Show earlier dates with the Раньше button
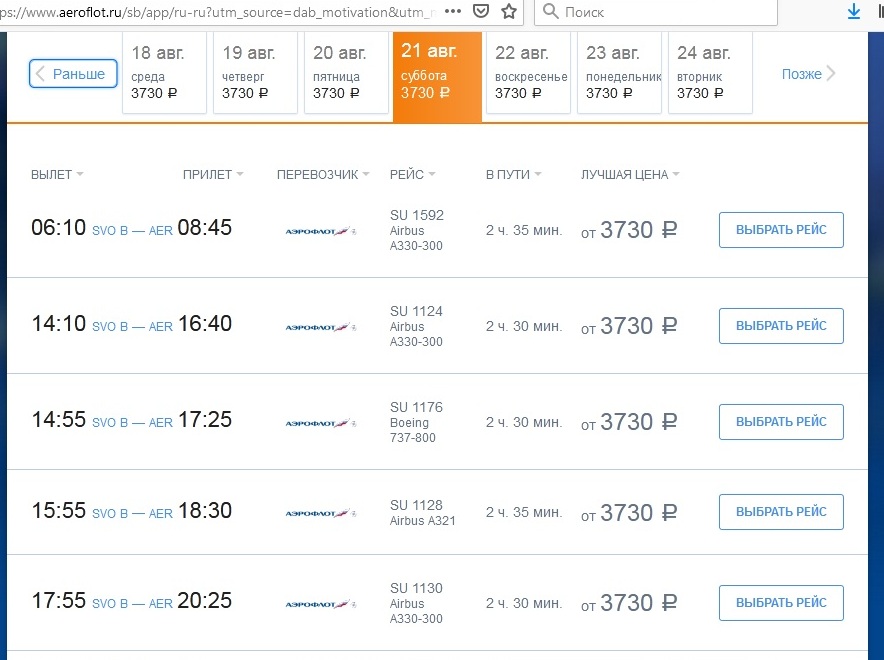This screenshot has height=660, width=884. click(x=74, y=74)
